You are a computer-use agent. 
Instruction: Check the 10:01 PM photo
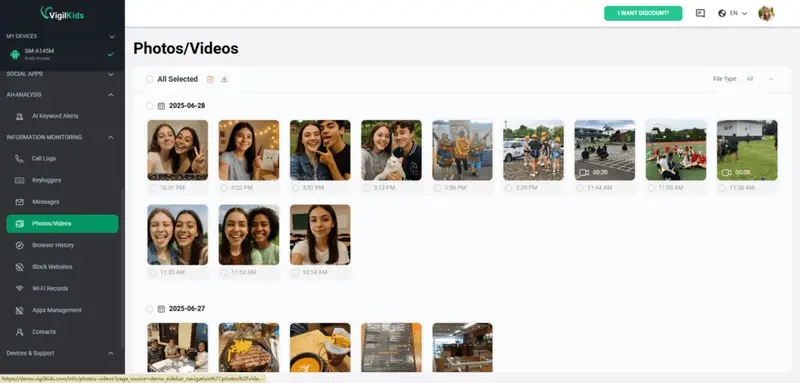coord(153,188)
